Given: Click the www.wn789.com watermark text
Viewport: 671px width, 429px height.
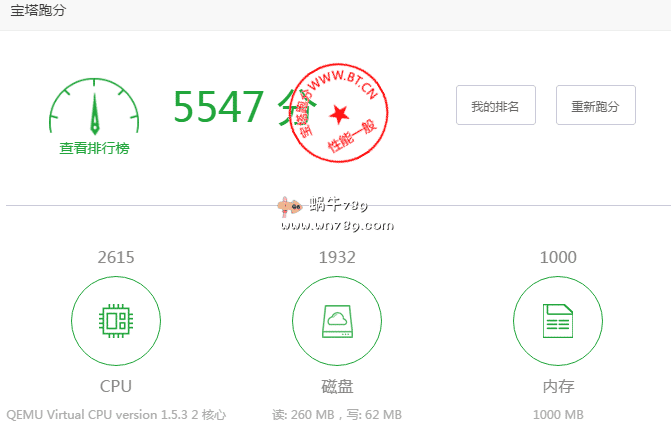Looking at the screenshot, I should pos(336,226).
